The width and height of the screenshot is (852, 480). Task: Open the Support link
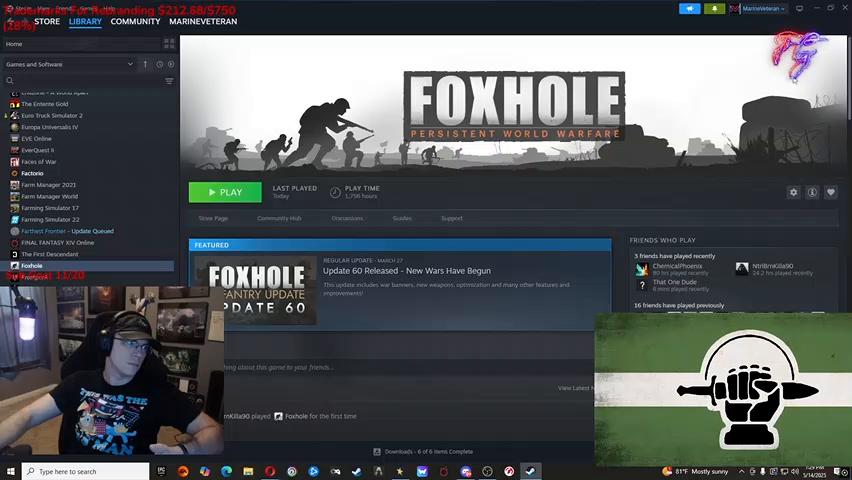tap(452, 219)
